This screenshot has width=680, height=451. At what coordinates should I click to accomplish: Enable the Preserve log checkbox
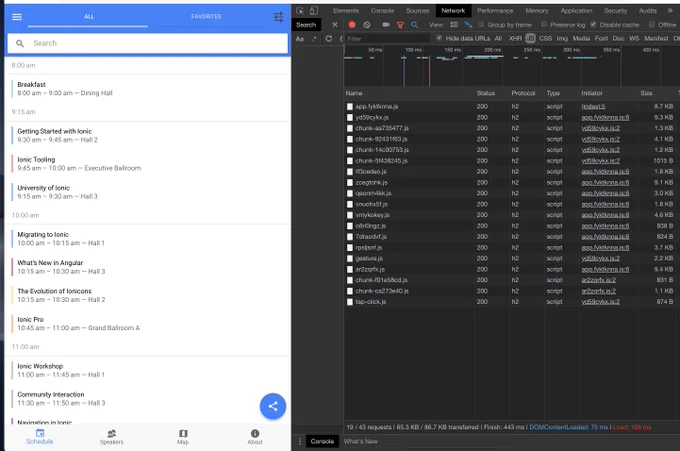point(544,24)
